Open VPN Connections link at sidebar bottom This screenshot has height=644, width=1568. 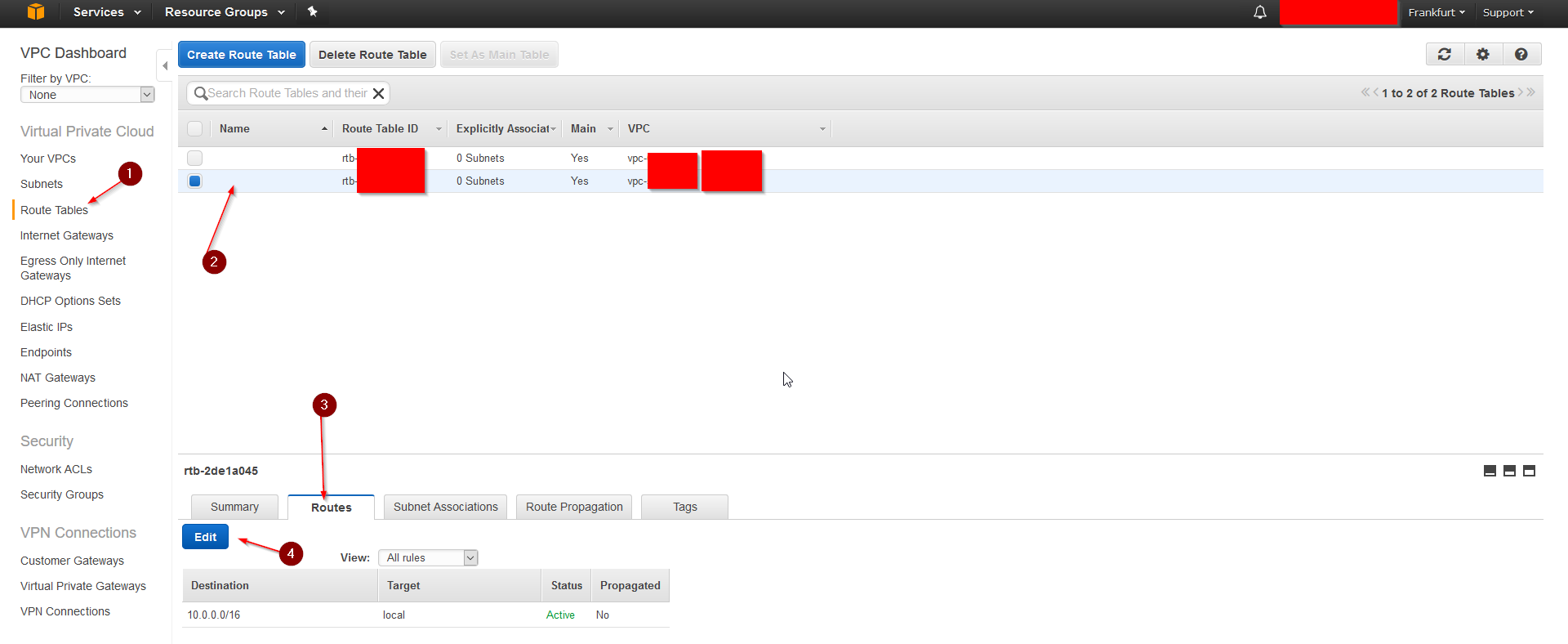pyautogui.click(x=65, y=611)
